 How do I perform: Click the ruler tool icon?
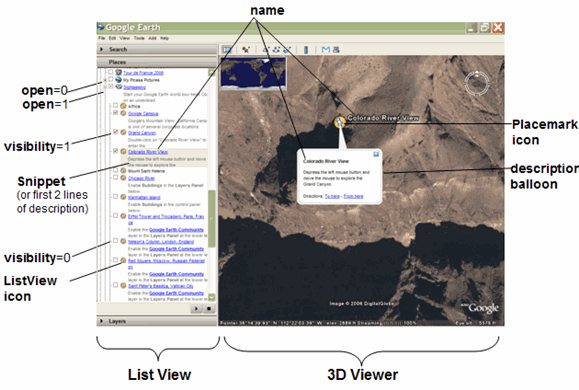(306, 49)
